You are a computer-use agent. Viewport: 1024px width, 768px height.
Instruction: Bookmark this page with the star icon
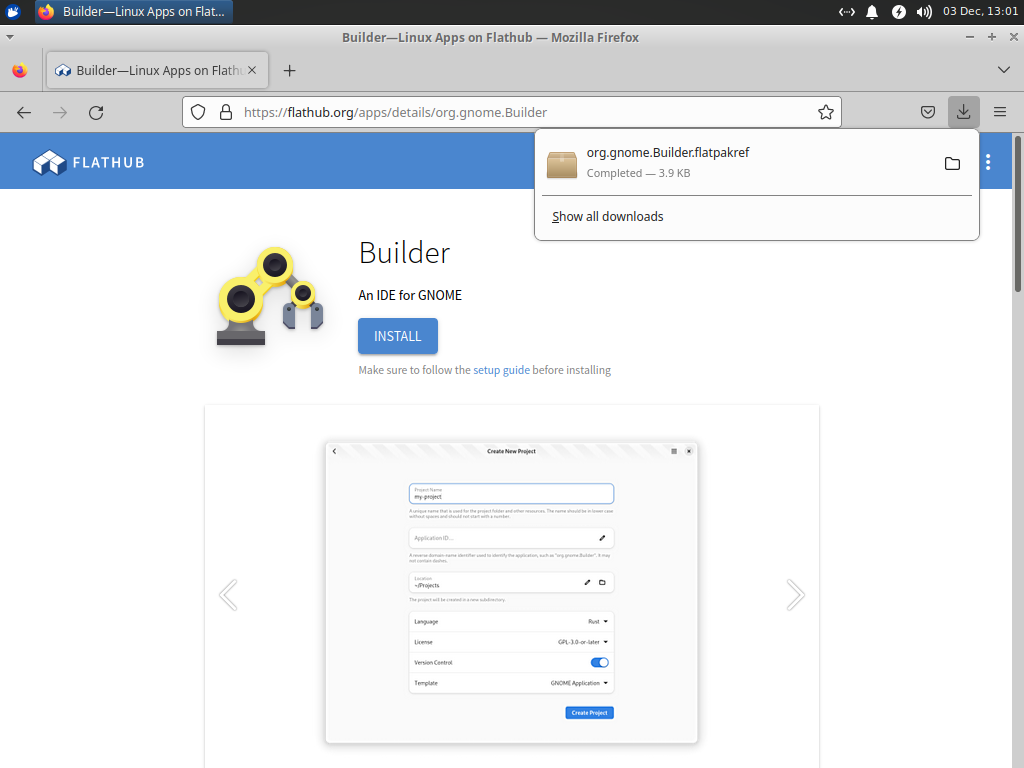coord(826,112)
